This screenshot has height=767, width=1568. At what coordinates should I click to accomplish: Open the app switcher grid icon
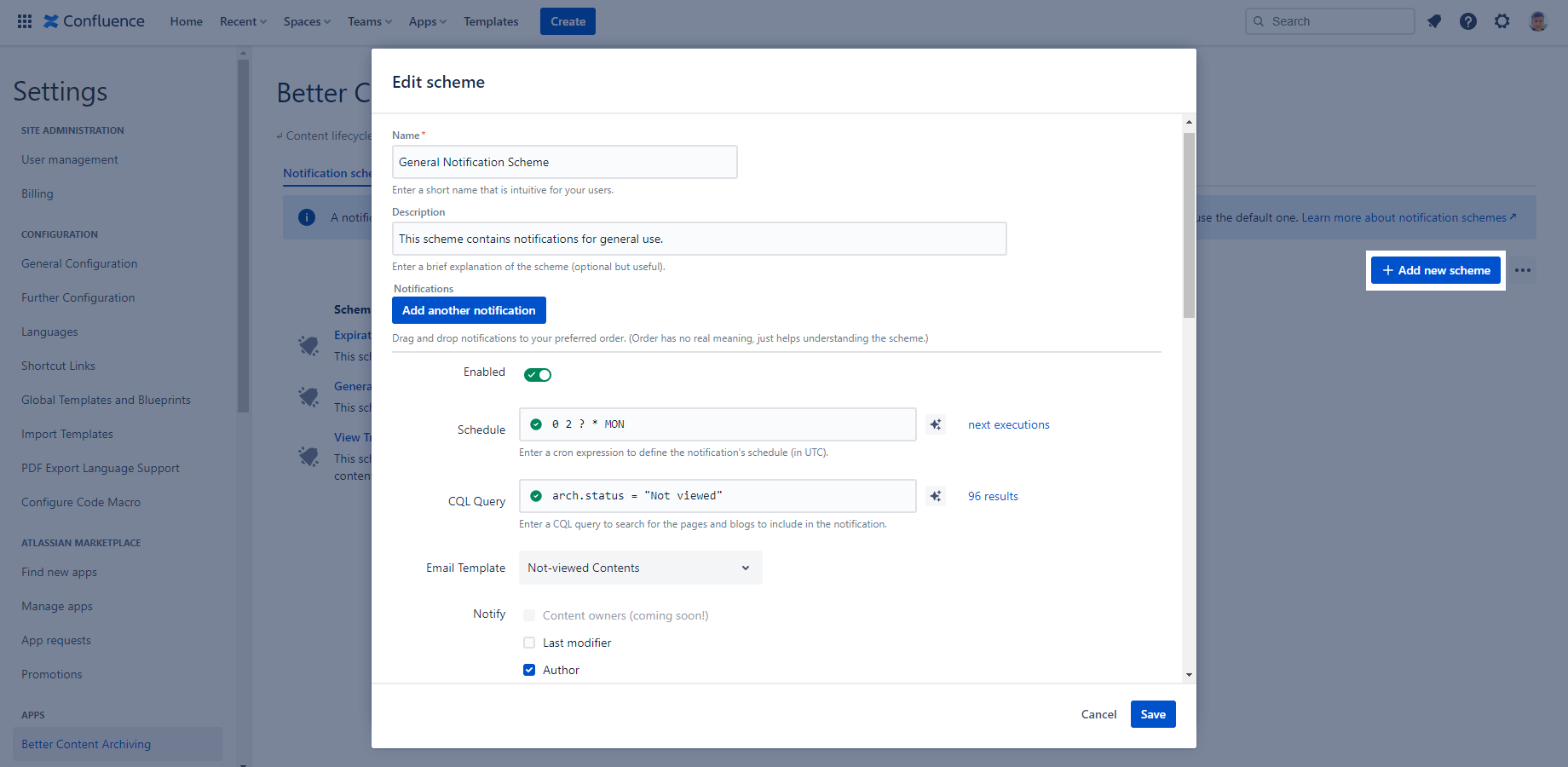tap(25, 21)
